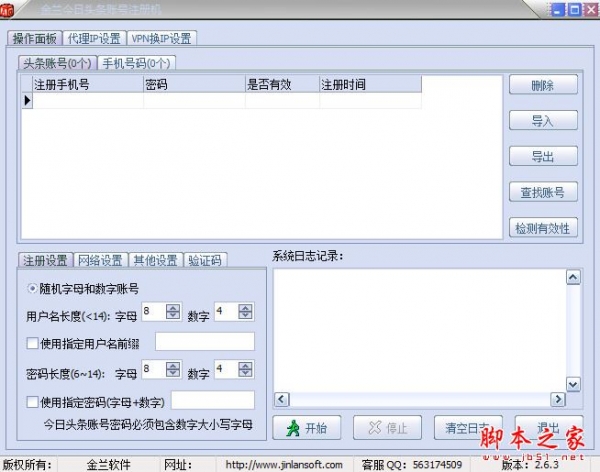Click 客服QQ: 563174509 in status bar
This screenshot has height=472, width=600.
point(412,465)
